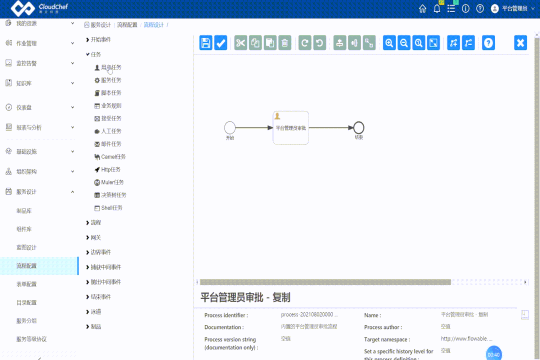The height and width of the screenshot is (360, 540).
Task: Open the blue question mark help icon
Action: 488,43
